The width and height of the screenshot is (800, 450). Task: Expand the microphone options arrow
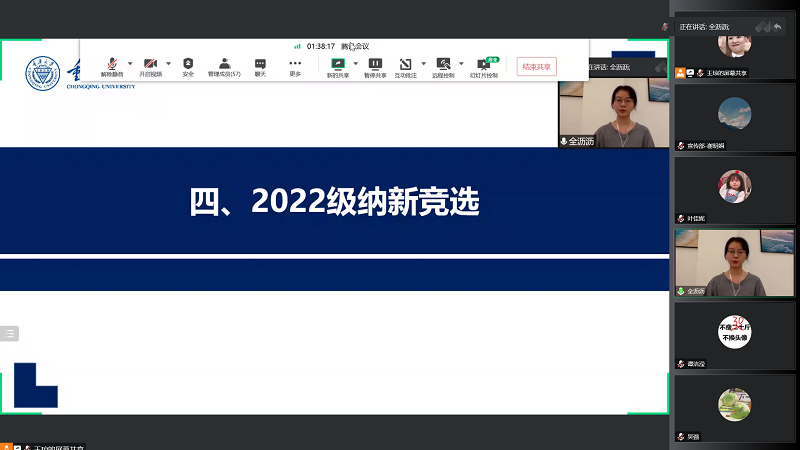(x=130, y=63)
